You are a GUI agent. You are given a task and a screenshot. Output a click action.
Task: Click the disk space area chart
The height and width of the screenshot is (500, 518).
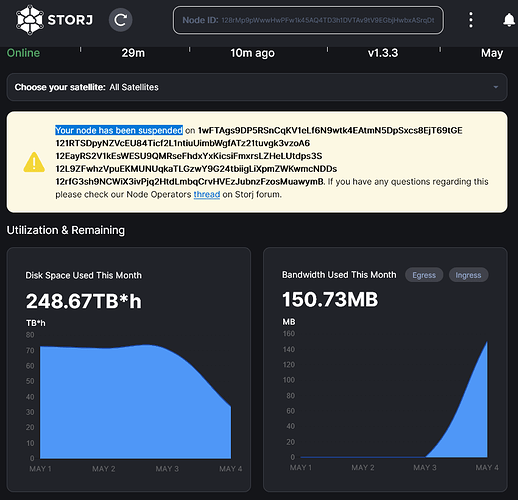tap(135, 402)
